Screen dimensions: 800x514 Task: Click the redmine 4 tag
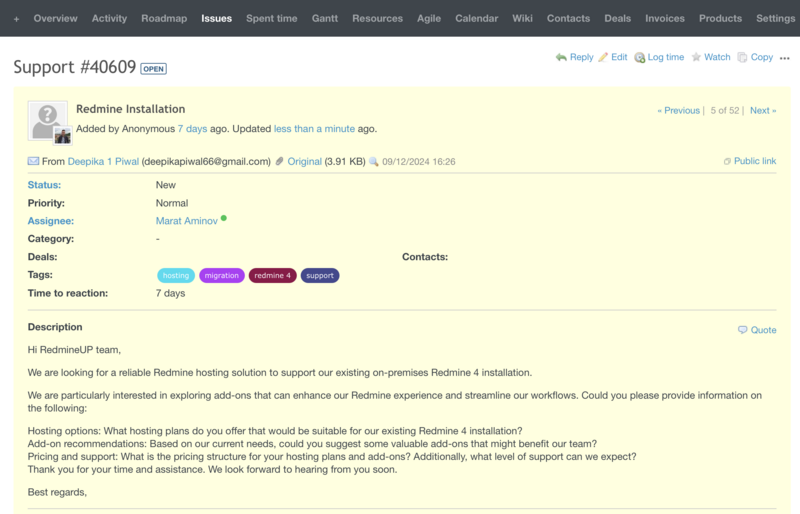pos(272,276)
